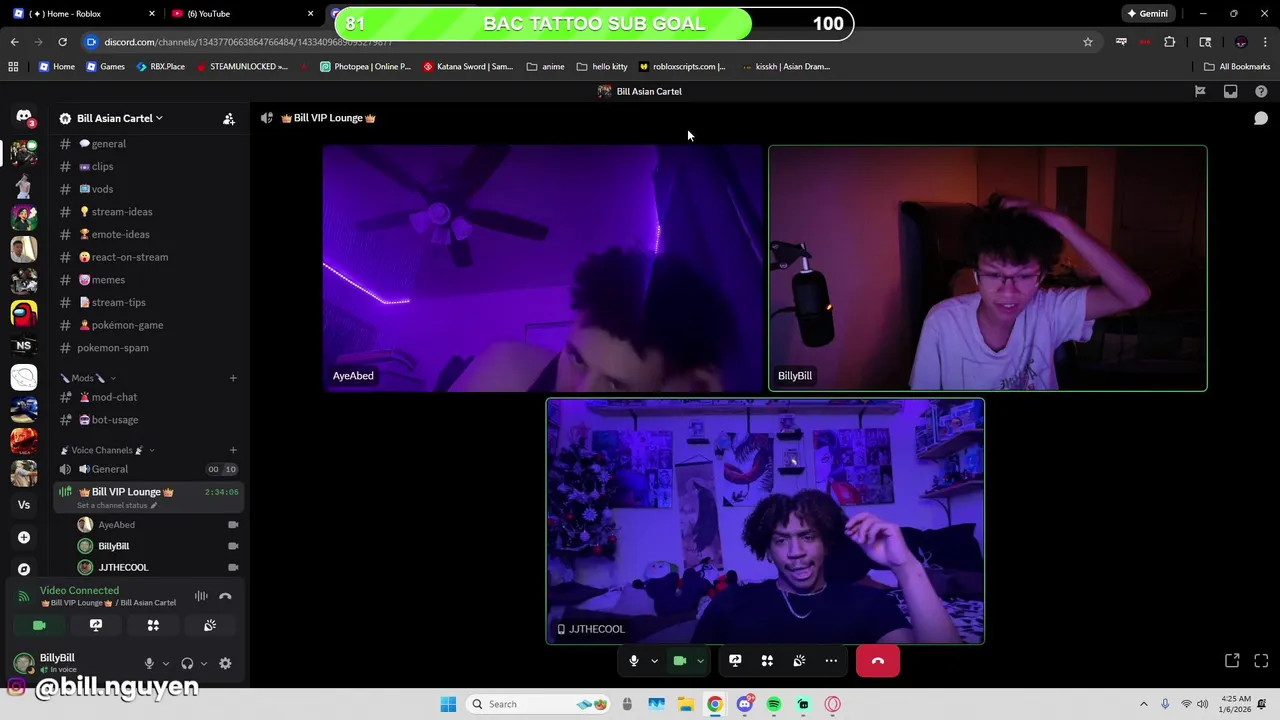This screenshot has height=720, width=1280.
Task: Open the Vs server icon
Action: pos(24,505)
